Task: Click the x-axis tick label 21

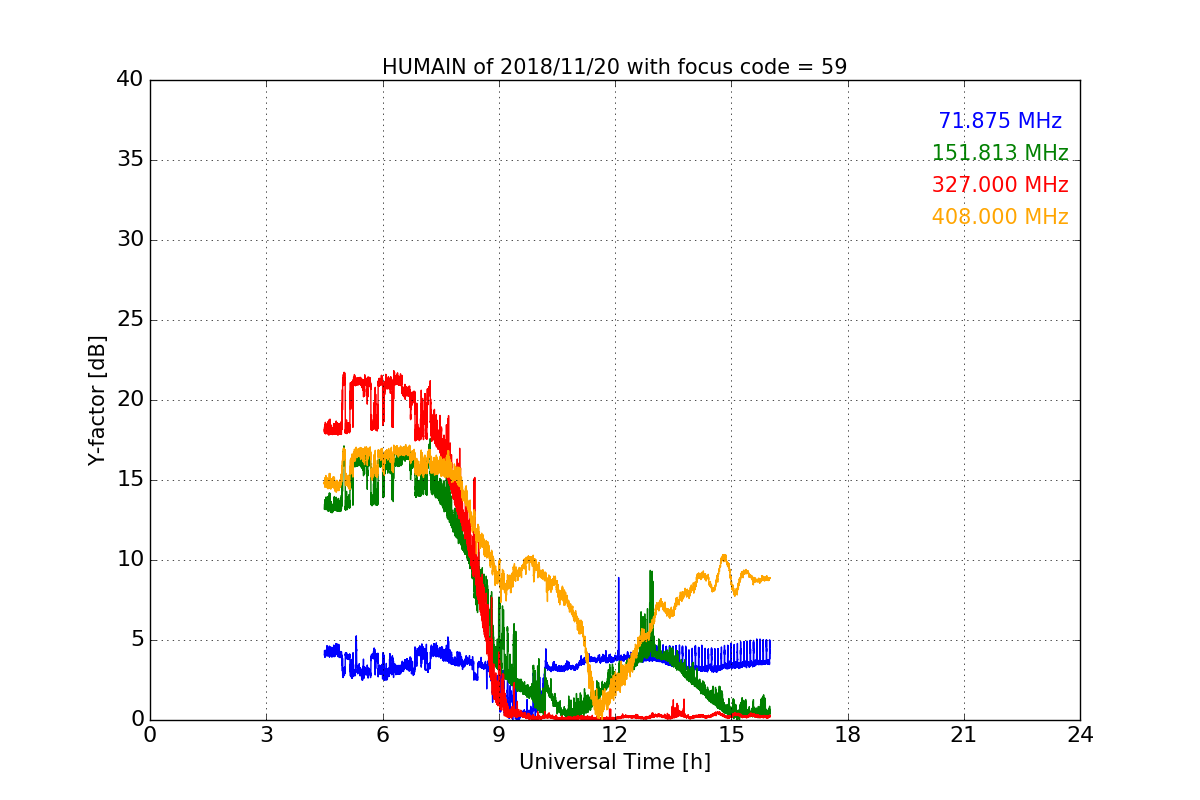Action: point(964,735)
